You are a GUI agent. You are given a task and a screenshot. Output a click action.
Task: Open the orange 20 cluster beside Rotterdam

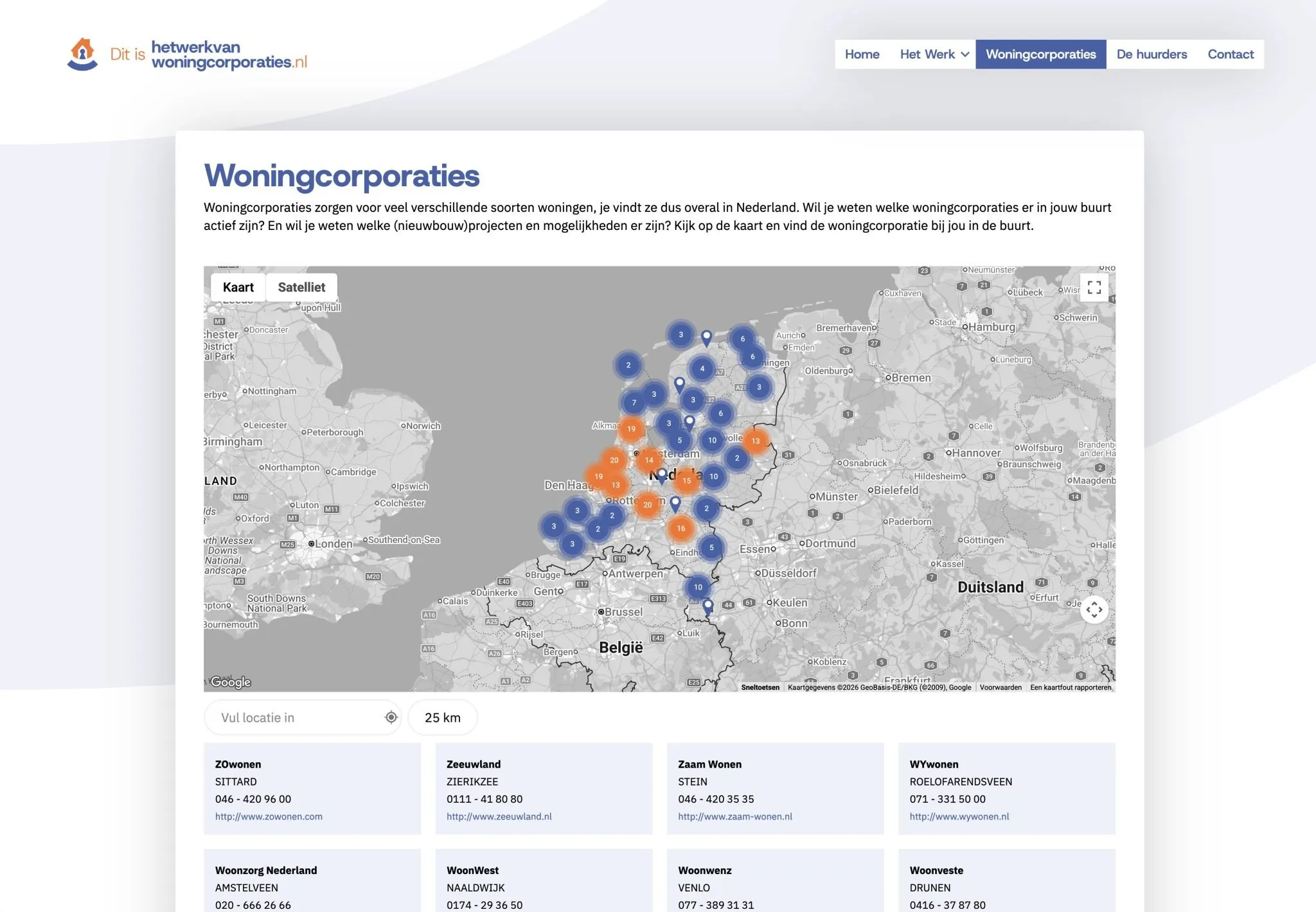coord(648,505)
